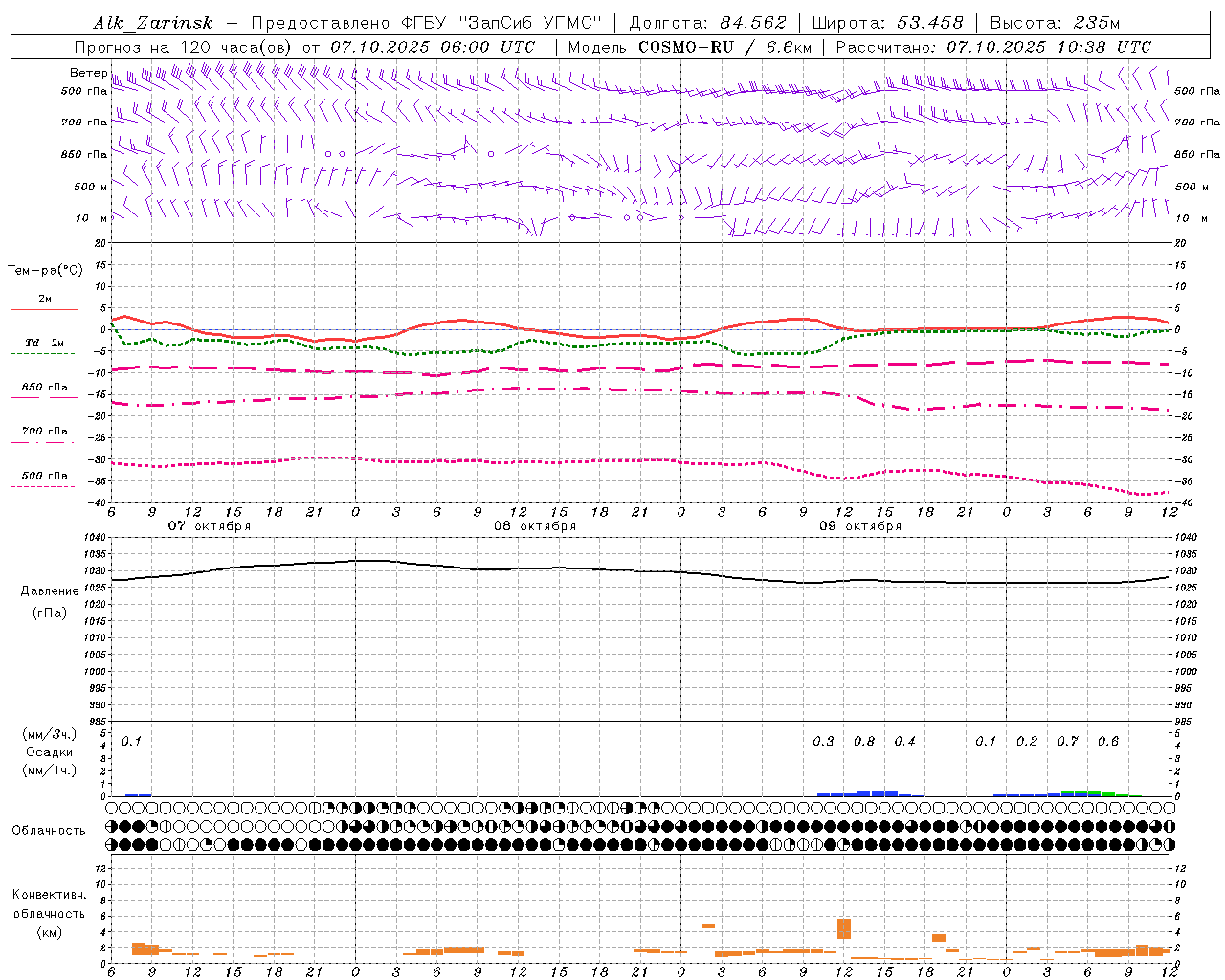Viewport: 1225px width, 980px height.
Task: Click the 500 м wind level label on left
Action: point(91,187)
